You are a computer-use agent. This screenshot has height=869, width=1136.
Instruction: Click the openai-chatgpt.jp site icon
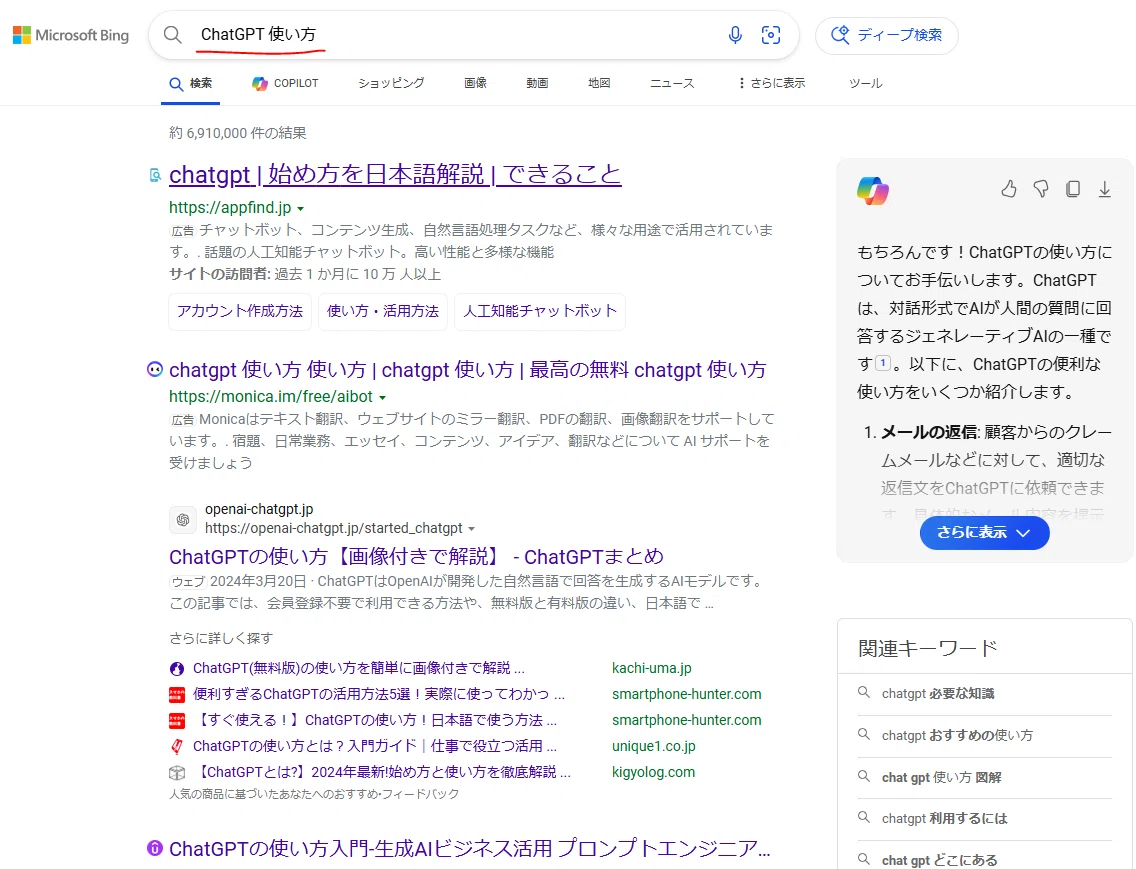coord(183,520)
